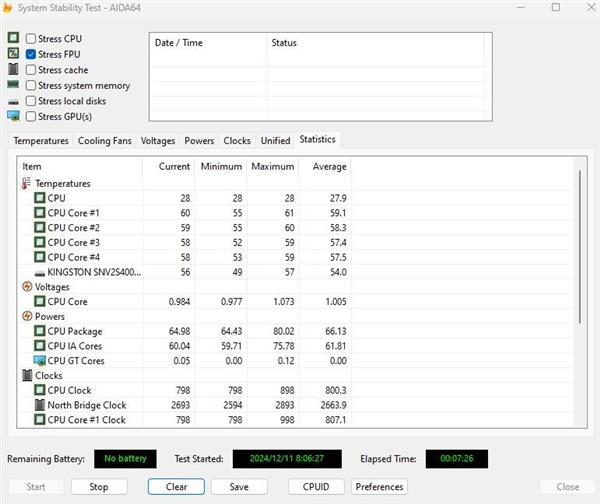Viewport: 600px width, 504px height.
Task: Click the Temperatures thermometer icon in list
Action: coord(26,184)
